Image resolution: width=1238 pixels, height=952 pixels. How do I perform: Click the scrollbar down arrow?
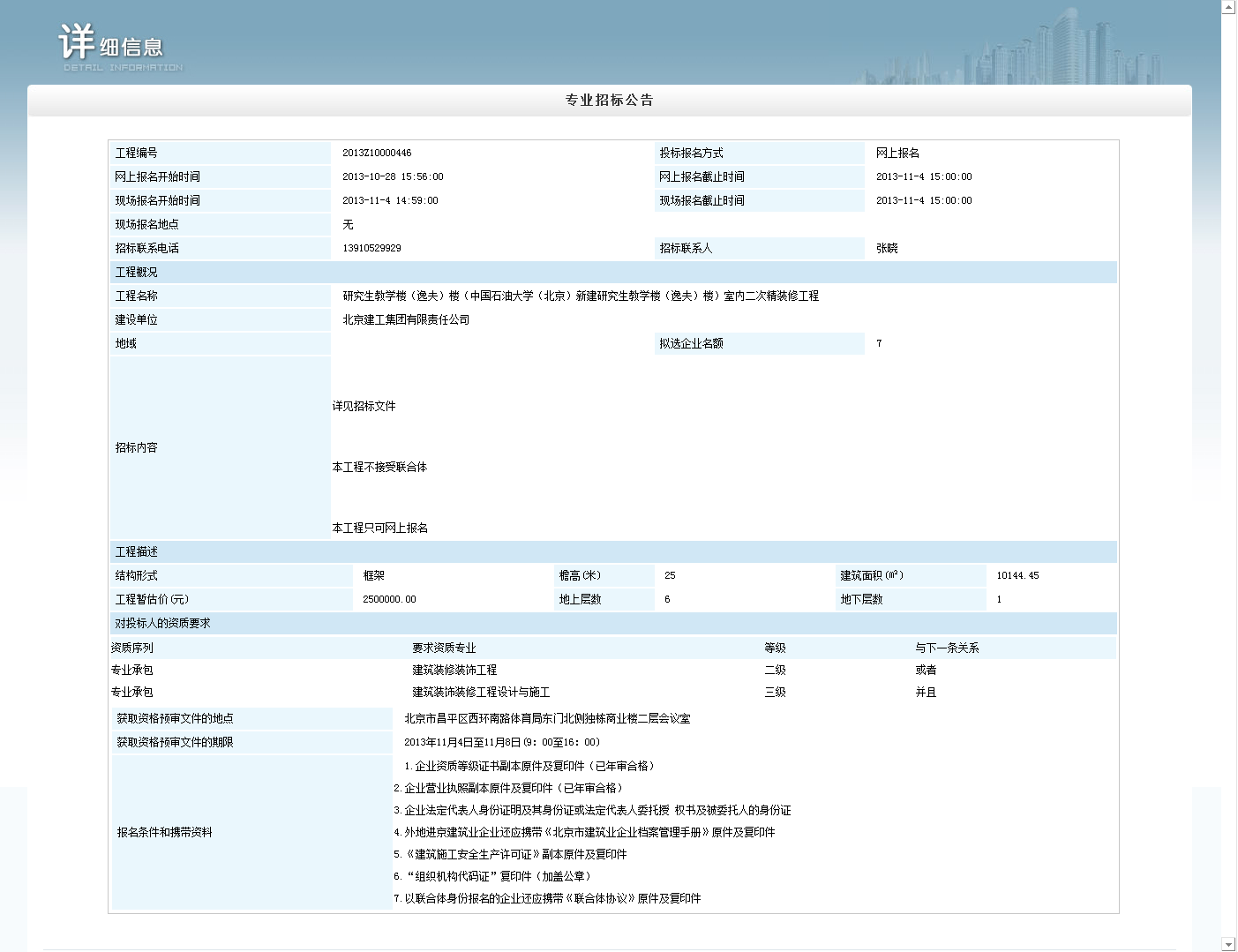1228,944
